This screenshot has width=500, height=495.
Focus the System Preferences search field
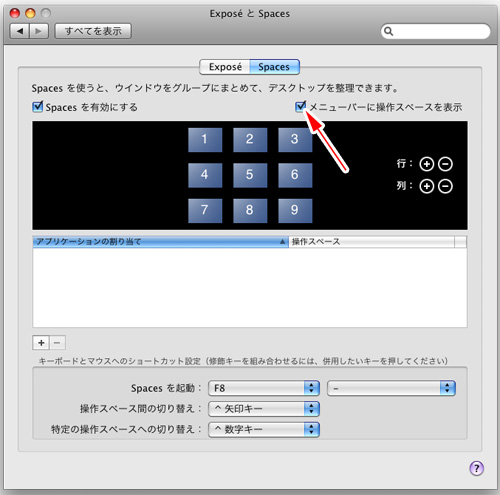[436, 31]
